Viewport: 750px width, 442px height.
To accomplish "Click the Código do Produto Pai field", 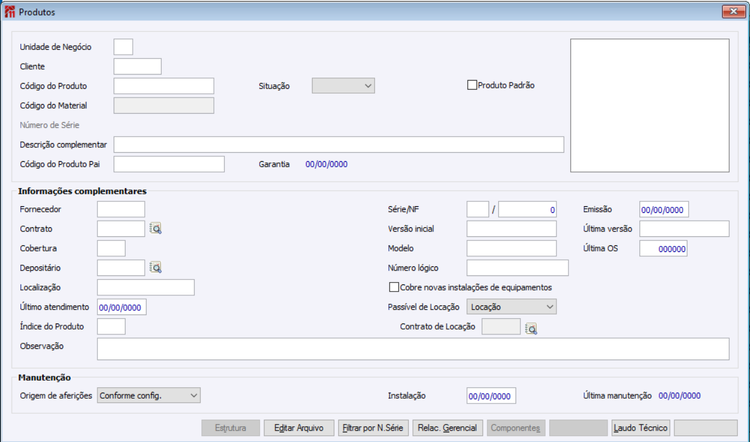I will [169, 164].
